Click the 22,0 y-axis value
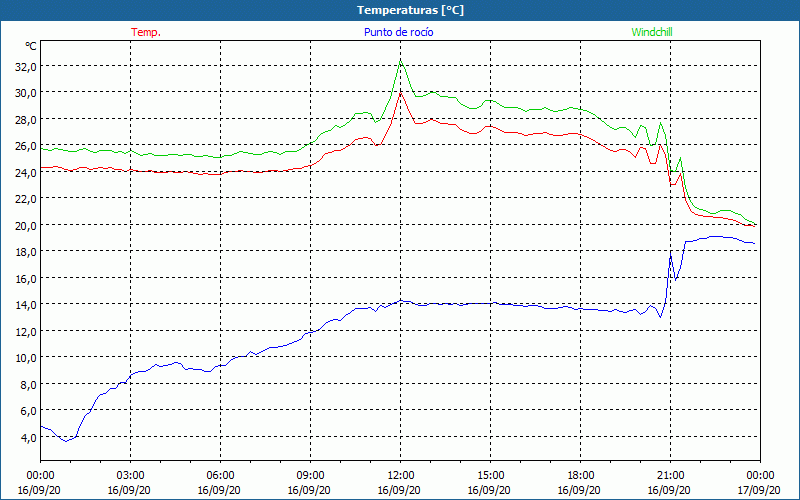This screenshot has height=500, width=800. (x=26, y=198)
